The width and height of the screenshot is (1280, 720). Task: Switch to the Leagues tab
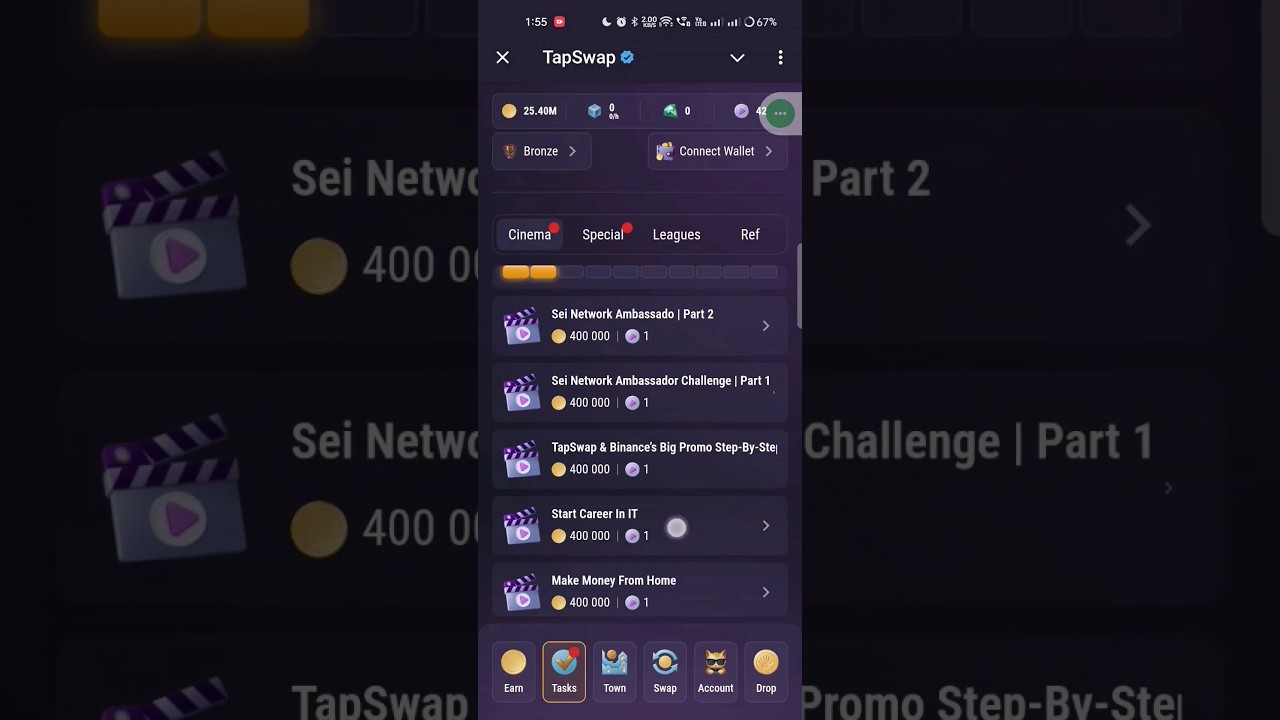pyautogui.click(x=676, y=234)
